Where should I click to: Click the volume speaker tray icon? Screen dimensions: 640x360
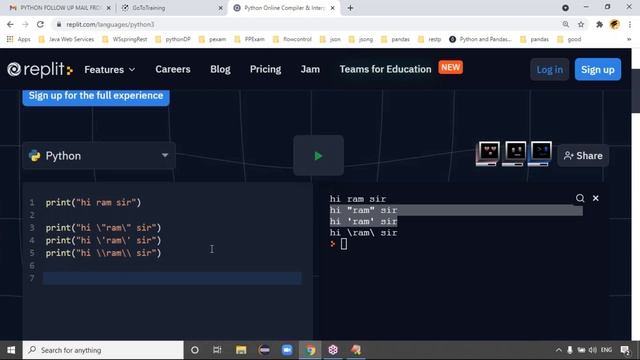coord(593,350)
